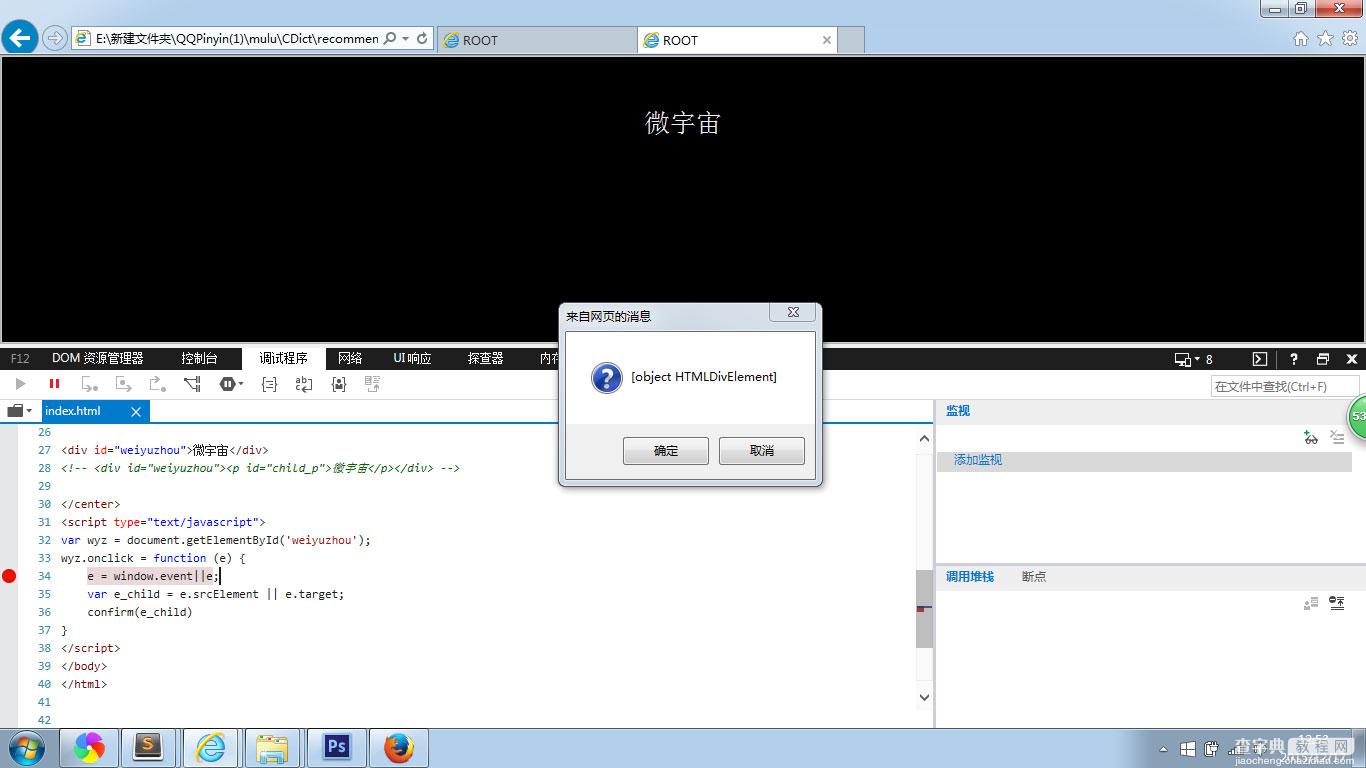Click 取消 in the message dialog

(762, 451)
